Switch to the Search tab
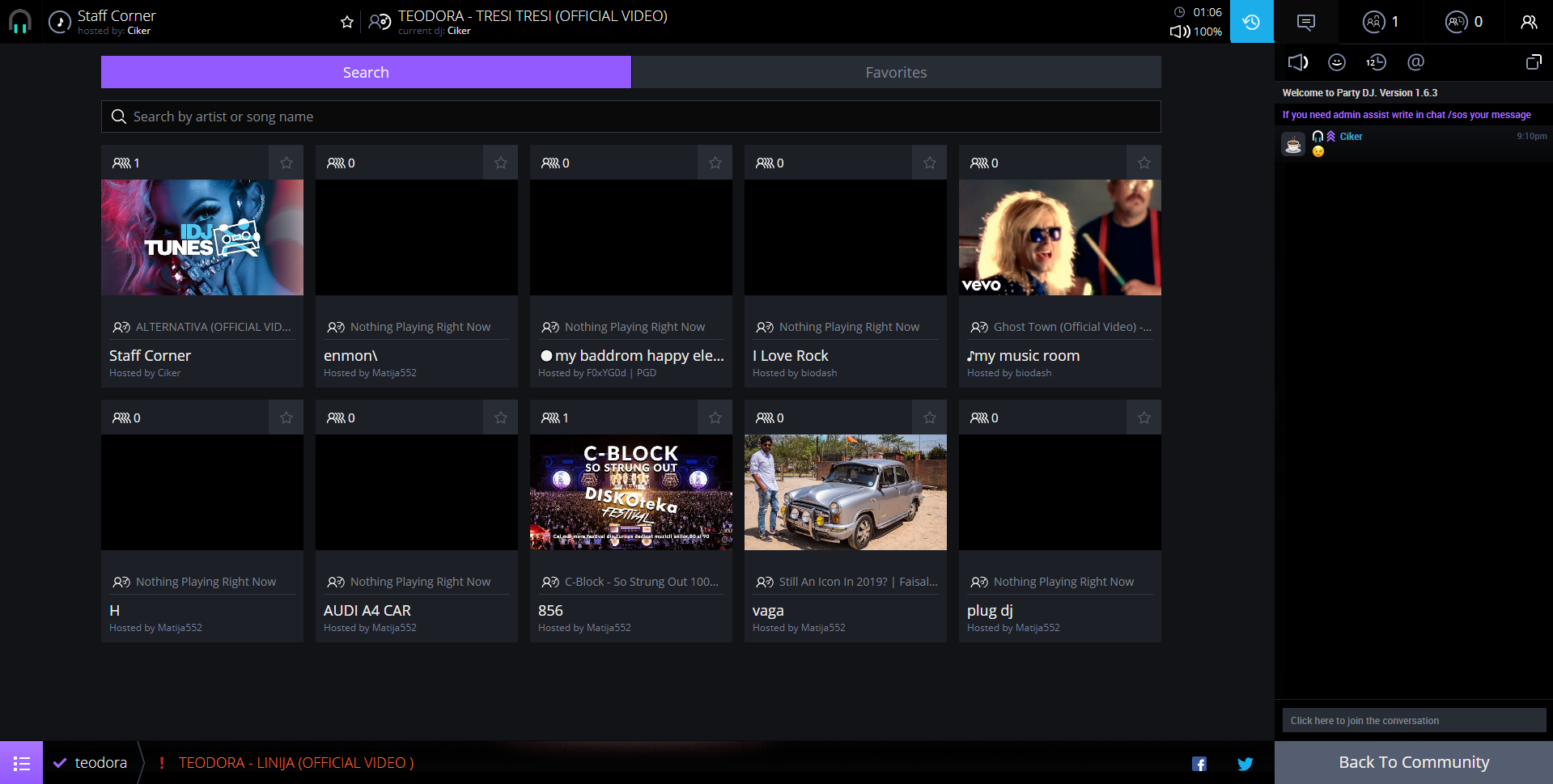The height and width of the screenshot is (784, 1553). click(366, 72)
